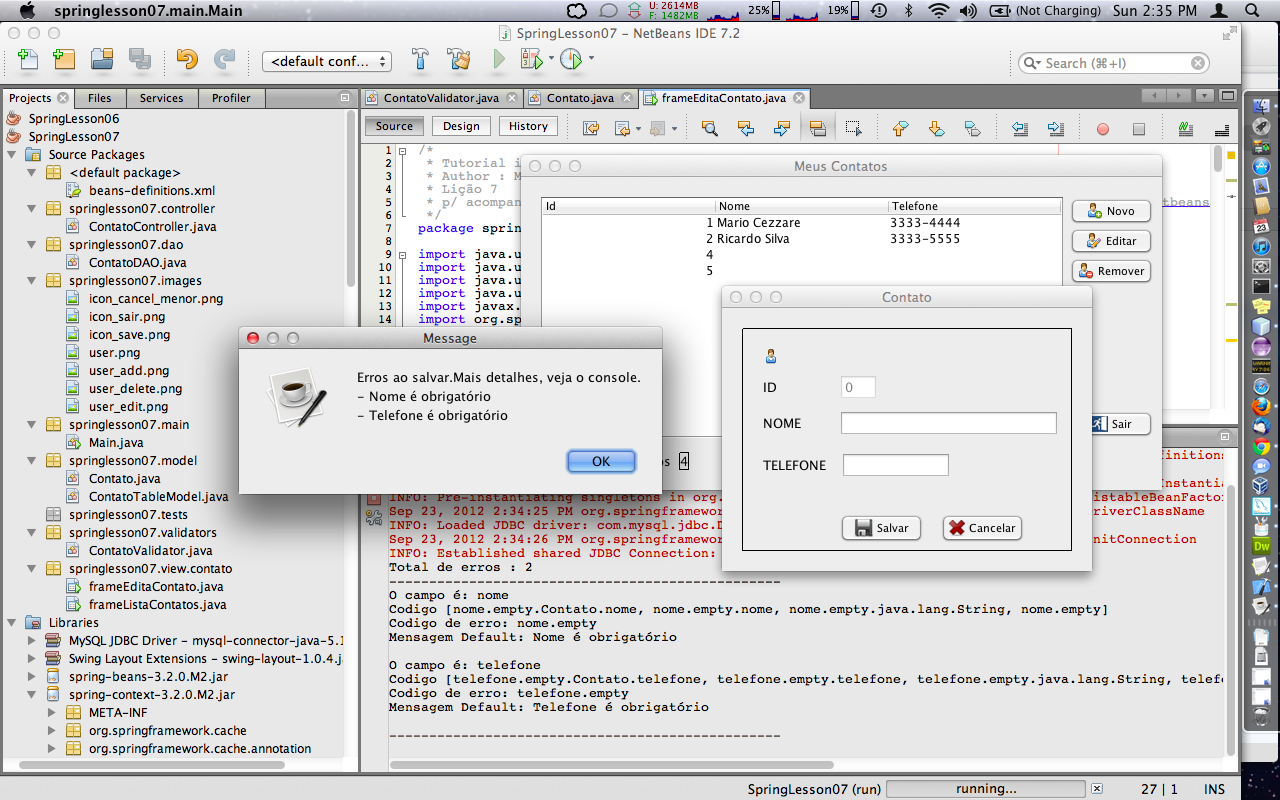The image size is (1280, 800).
Task: Click the Find Selection magnifier icon
Action: pyautogui.click(x=710, y=128)
